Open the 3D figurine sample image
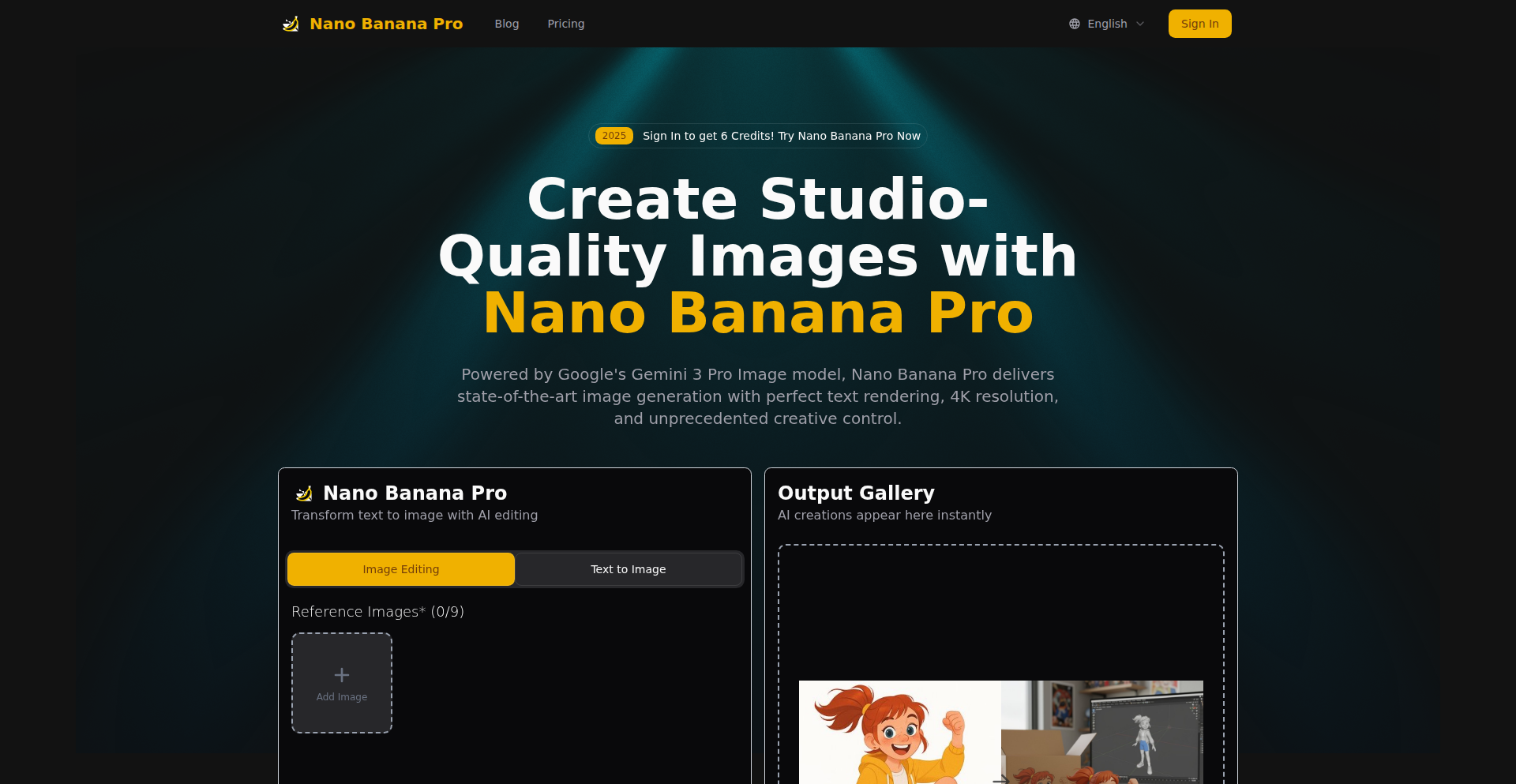 pos(1102,732)
